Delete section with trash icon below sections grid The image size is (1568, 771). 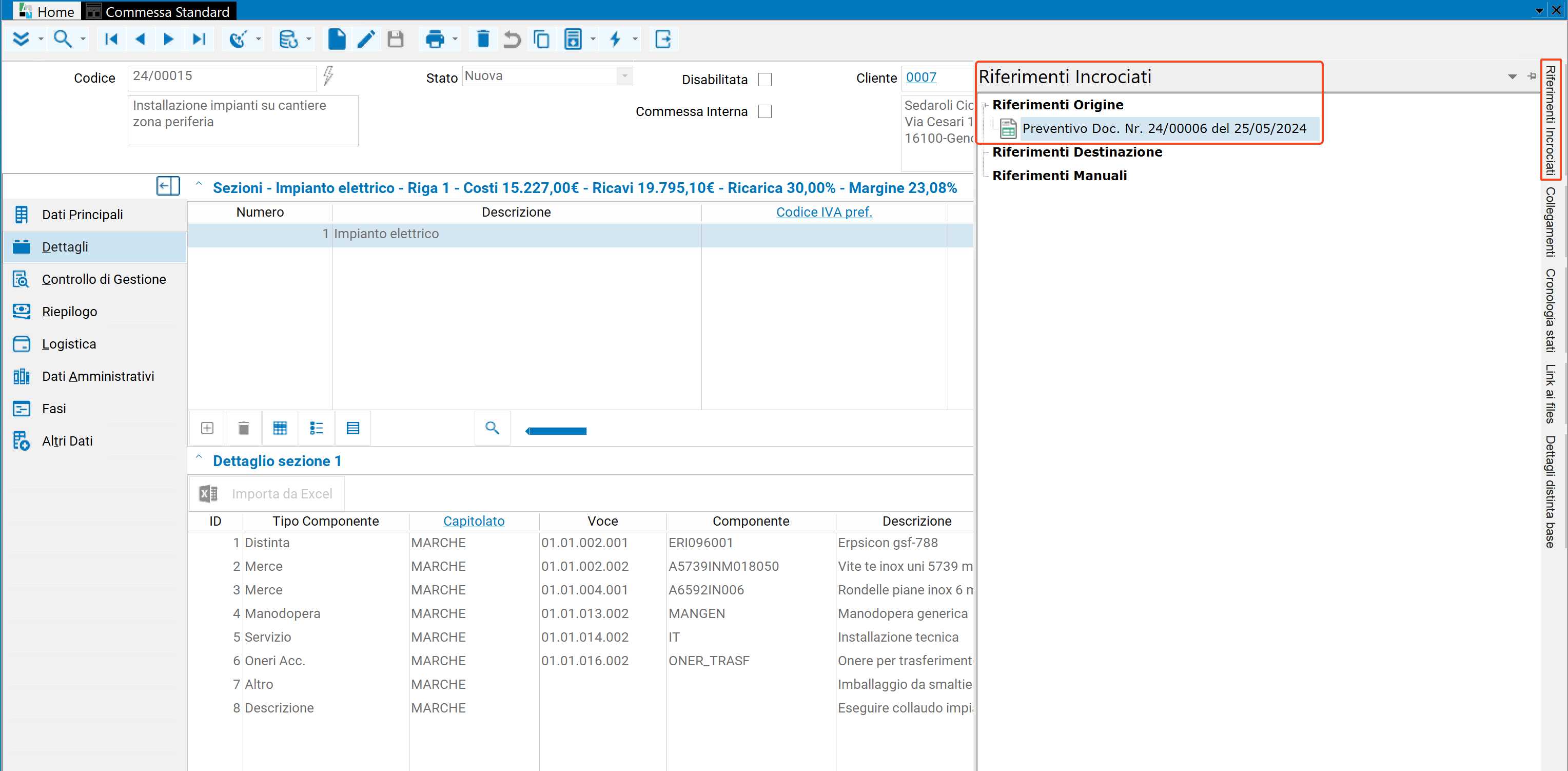coord(244,428)
